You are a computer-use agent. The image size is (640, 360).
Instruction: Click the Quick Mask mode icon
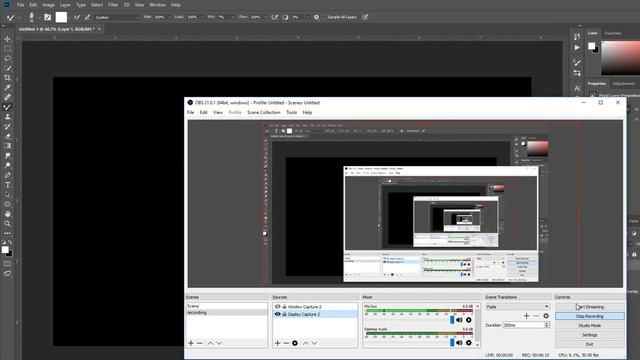click(7, 264)
